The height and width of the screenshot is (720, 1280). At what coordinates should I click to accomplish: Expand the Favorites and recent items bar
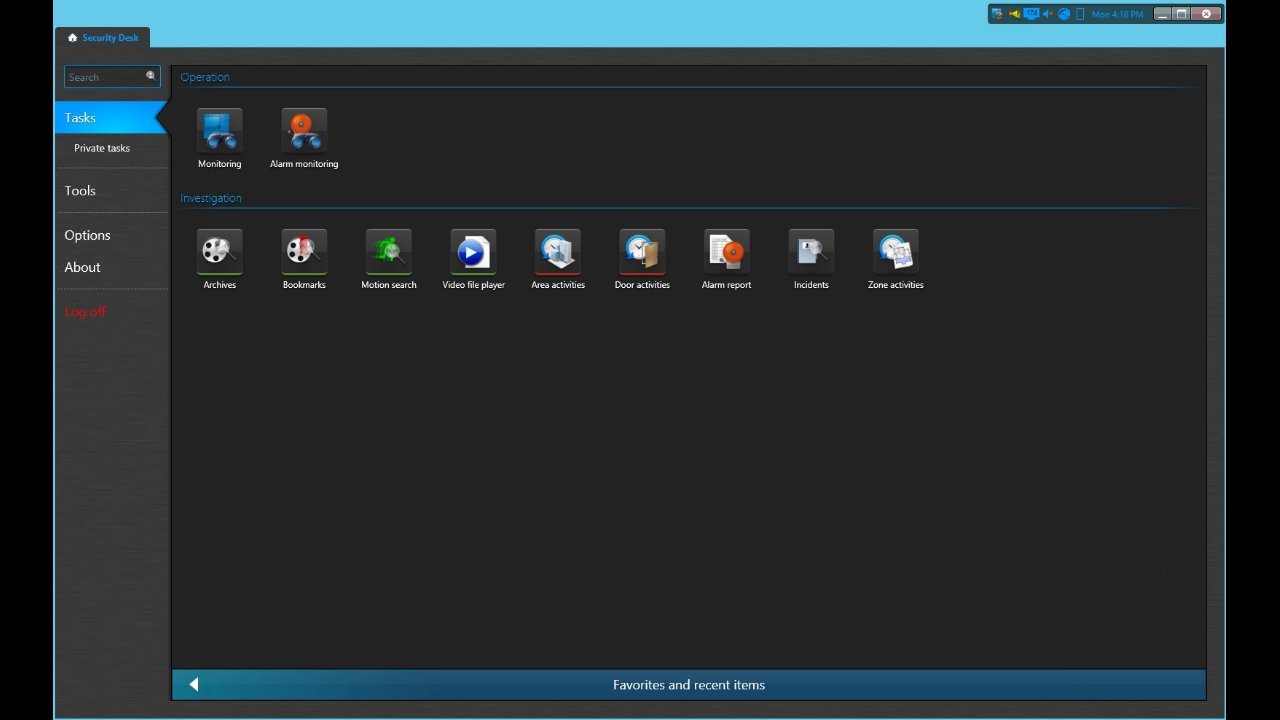point(689,685)
